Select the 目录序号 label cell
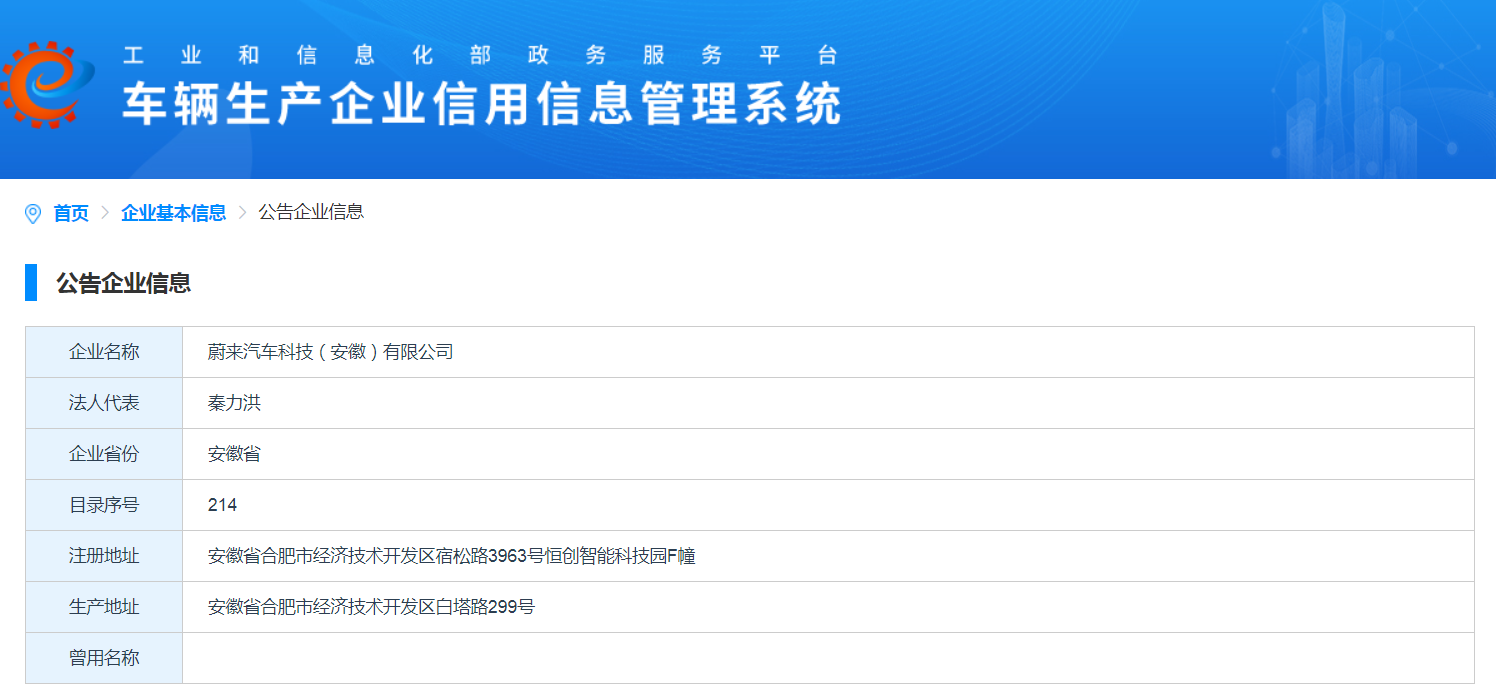Viewport: 1496px width, 691px height. point(104,505)
